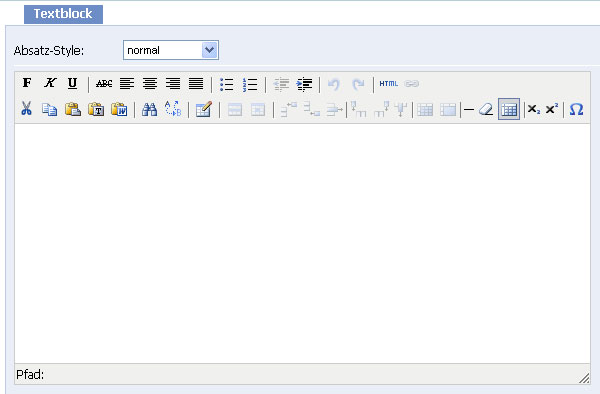Click the Pfad status label
The height and width of the screenshot is (394, 600).
pos(30,374)
